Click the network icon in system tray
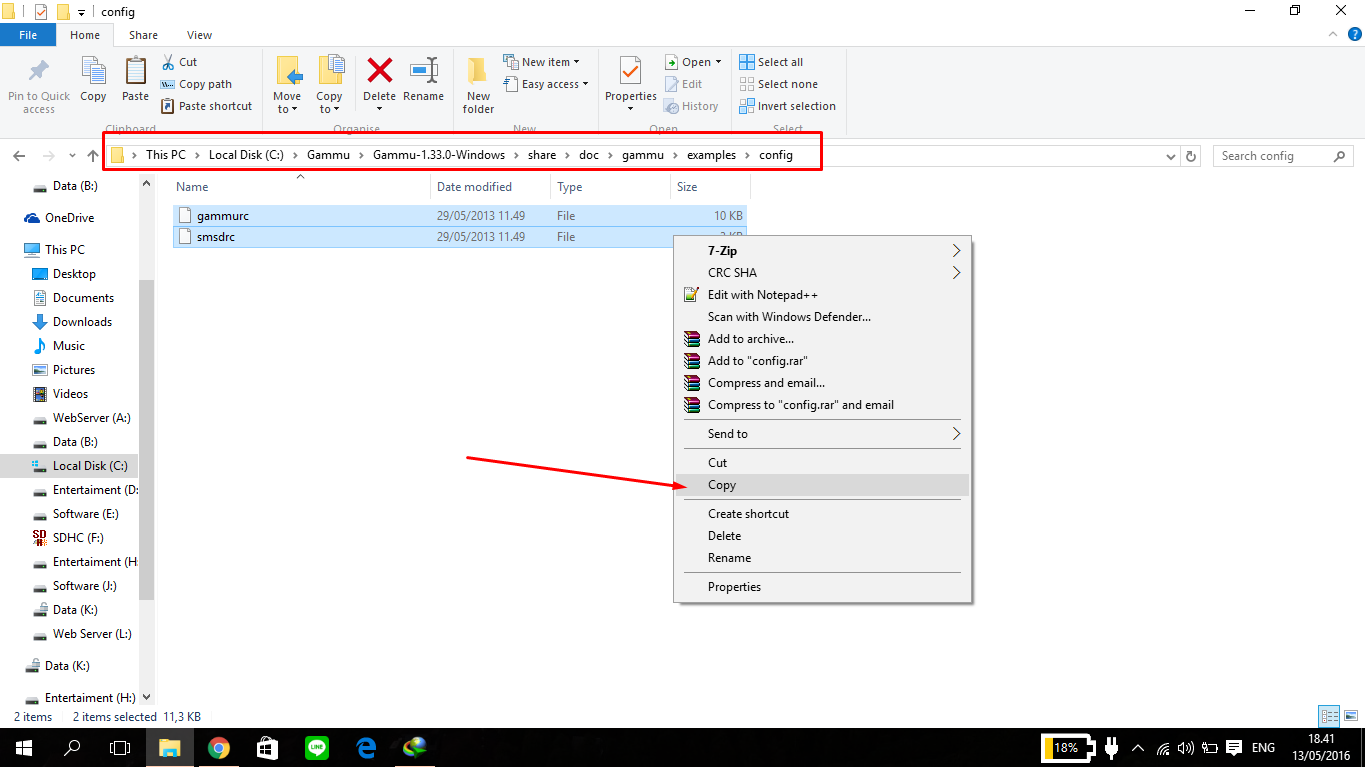Screen dimensions: 1365x767 click(1162, 747)
